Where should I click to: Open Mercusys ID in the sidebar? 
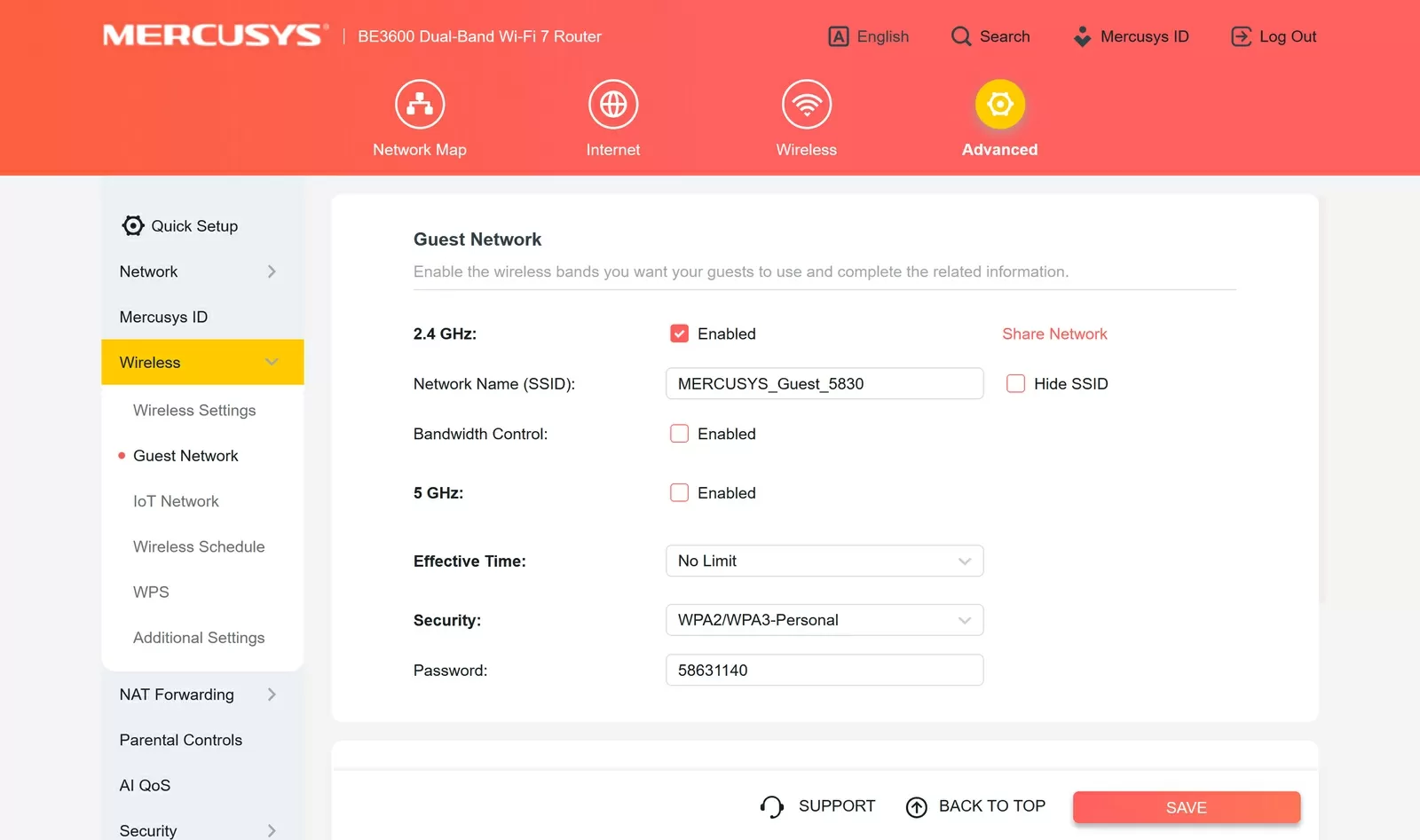tap(163, 317)
